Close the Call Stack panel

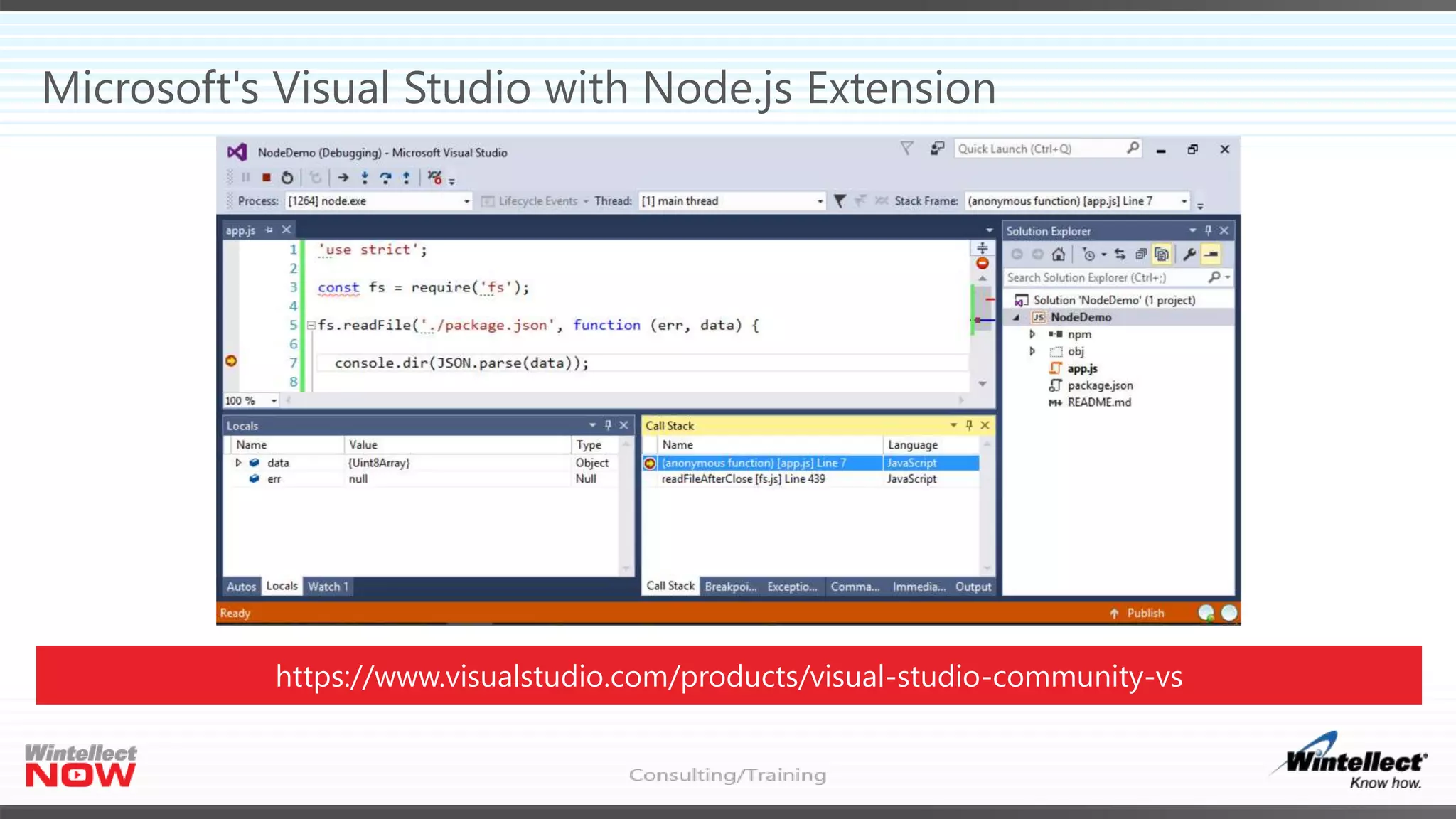tap(985, 425)
